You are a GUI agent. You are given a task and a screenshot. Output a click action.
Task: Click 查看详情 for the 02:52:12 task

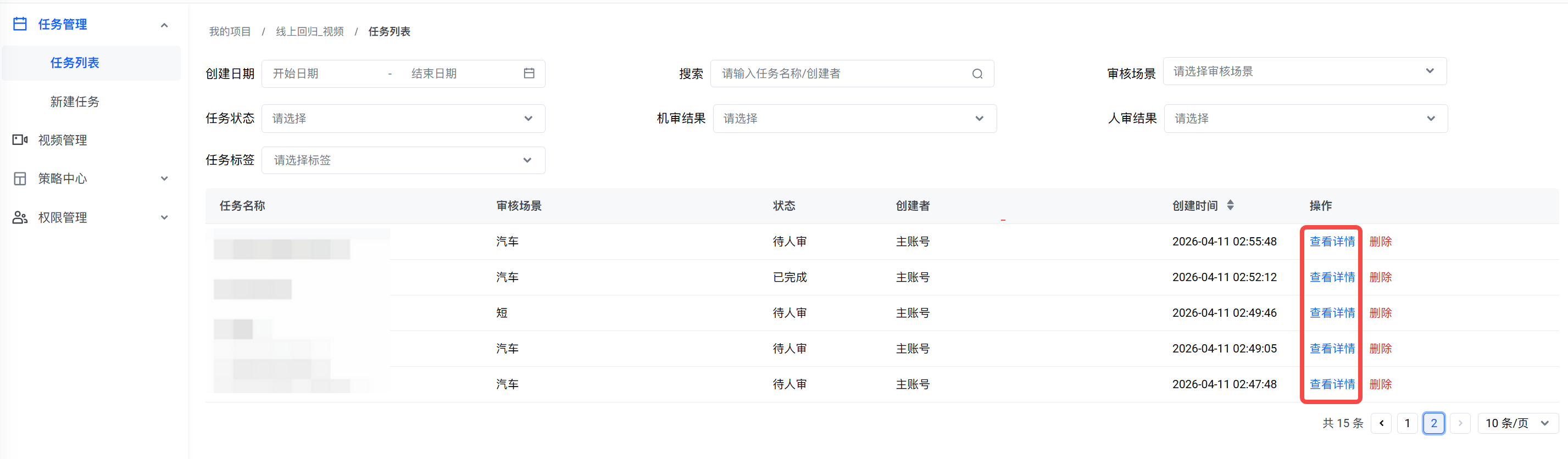[1332, 277]
